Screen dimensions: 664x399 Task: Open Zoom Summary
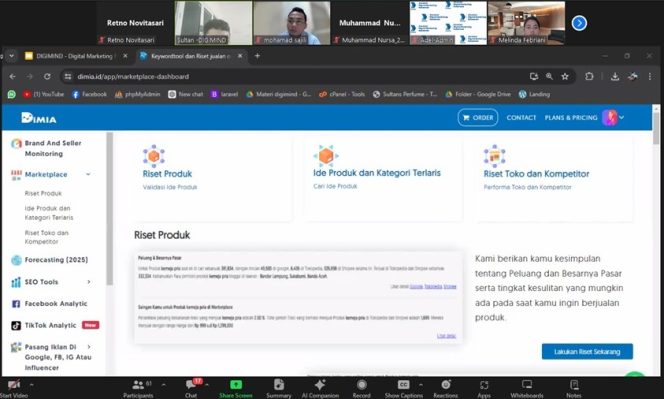pyautogui.click(x=279, y=389)
